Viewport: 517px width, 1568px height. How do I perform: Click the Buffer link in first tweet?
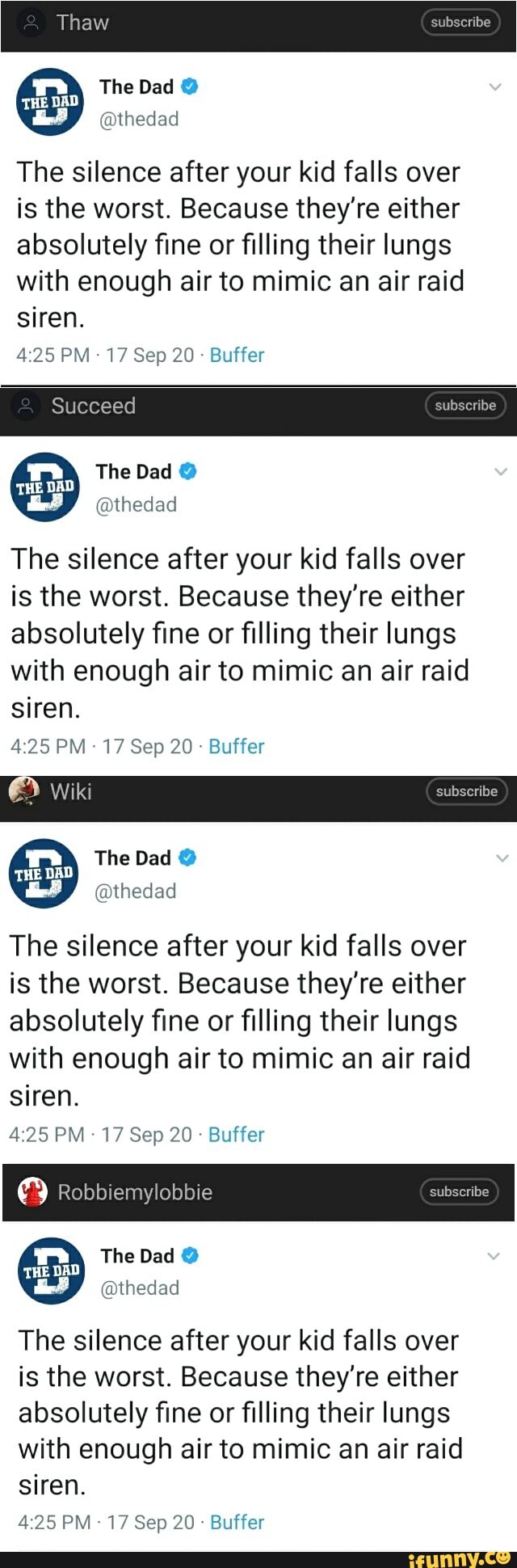coord(237,355)
